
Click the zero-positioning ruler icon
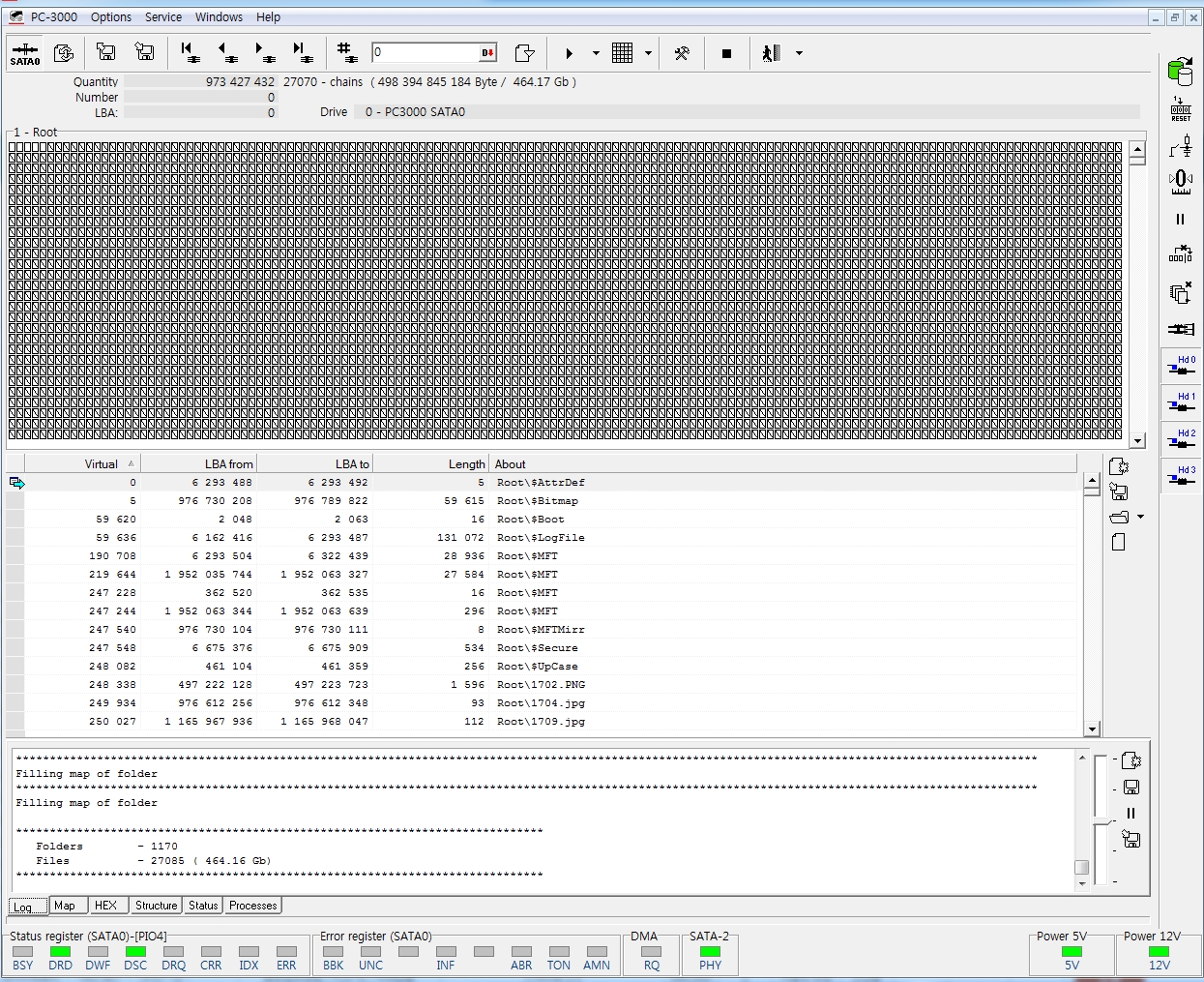pos(1181,181)
